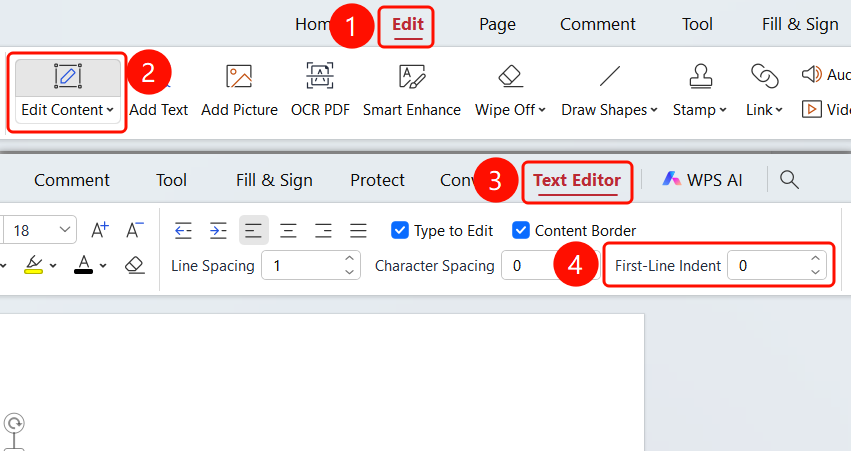Click the Stamp tool icon
Viewport: 851px width, 451px height.
[701, 76]
